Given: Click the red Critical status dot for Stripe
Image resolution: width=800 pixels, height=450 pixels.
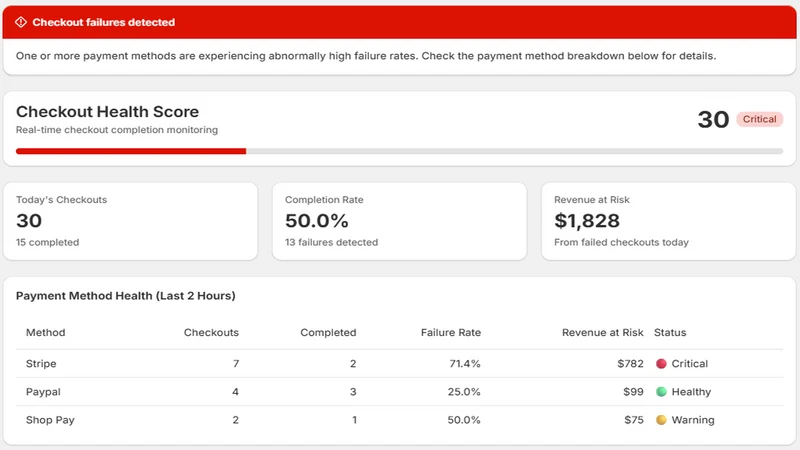Looking at the screenshot, I should click(x=661, y=364).
